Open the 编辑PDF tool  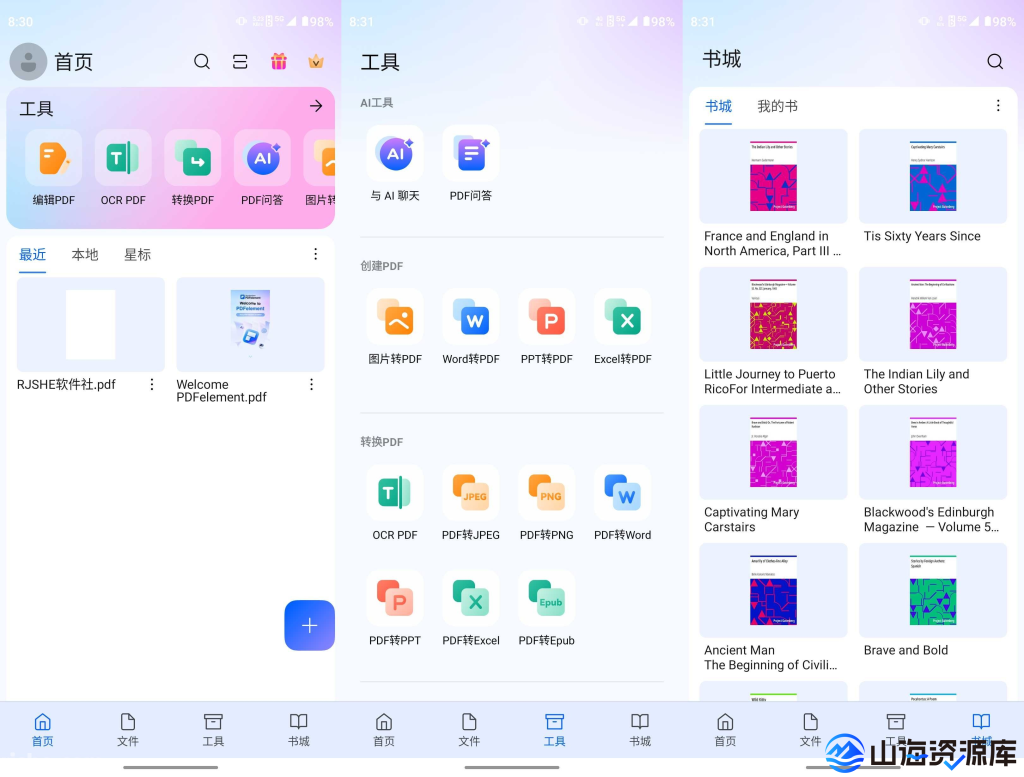coord(53,170)
